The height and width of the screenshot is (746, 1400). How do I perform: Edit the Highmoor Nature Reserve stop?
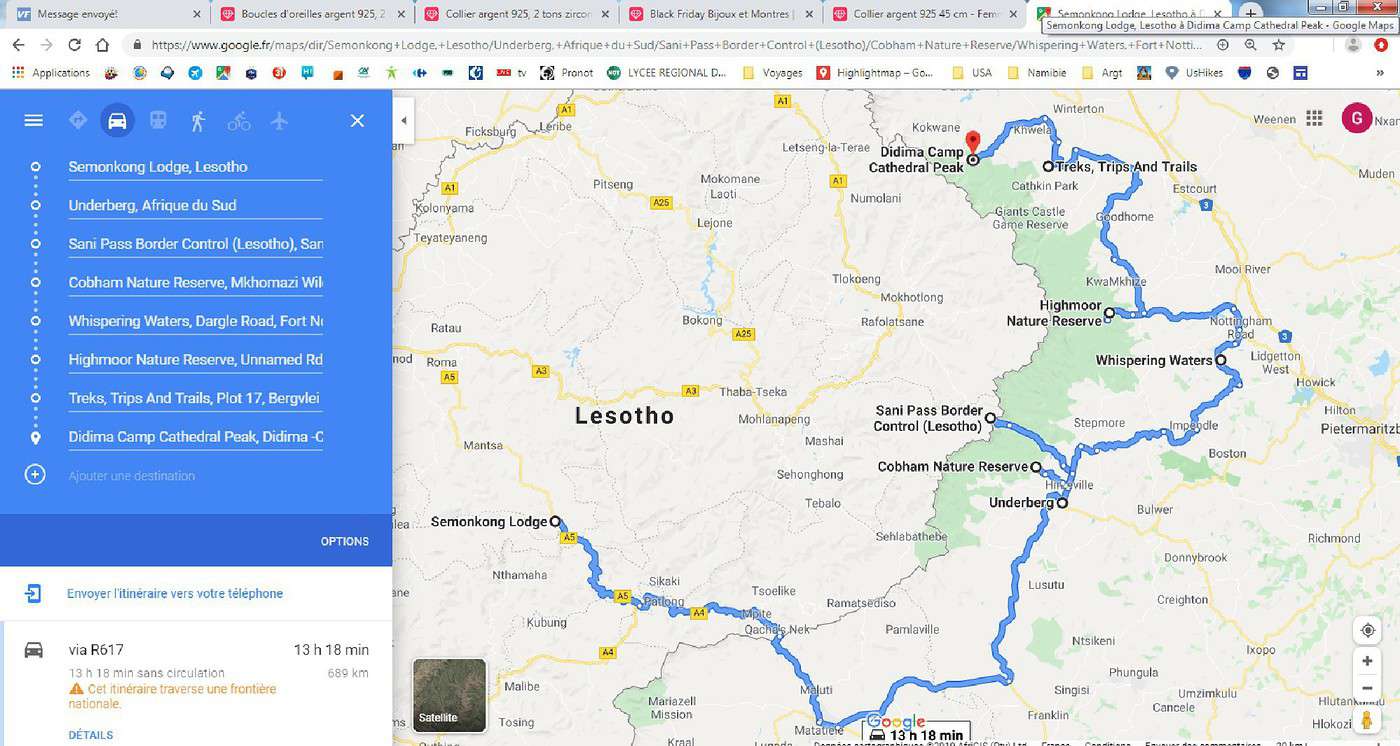pyautogui.click(x=195, y=359)
